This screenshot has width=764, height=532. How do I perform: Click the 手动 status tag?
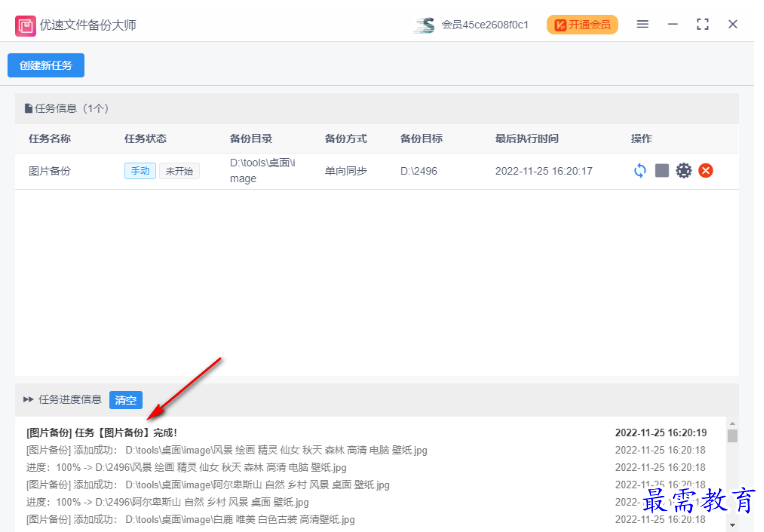coord(140,171)
